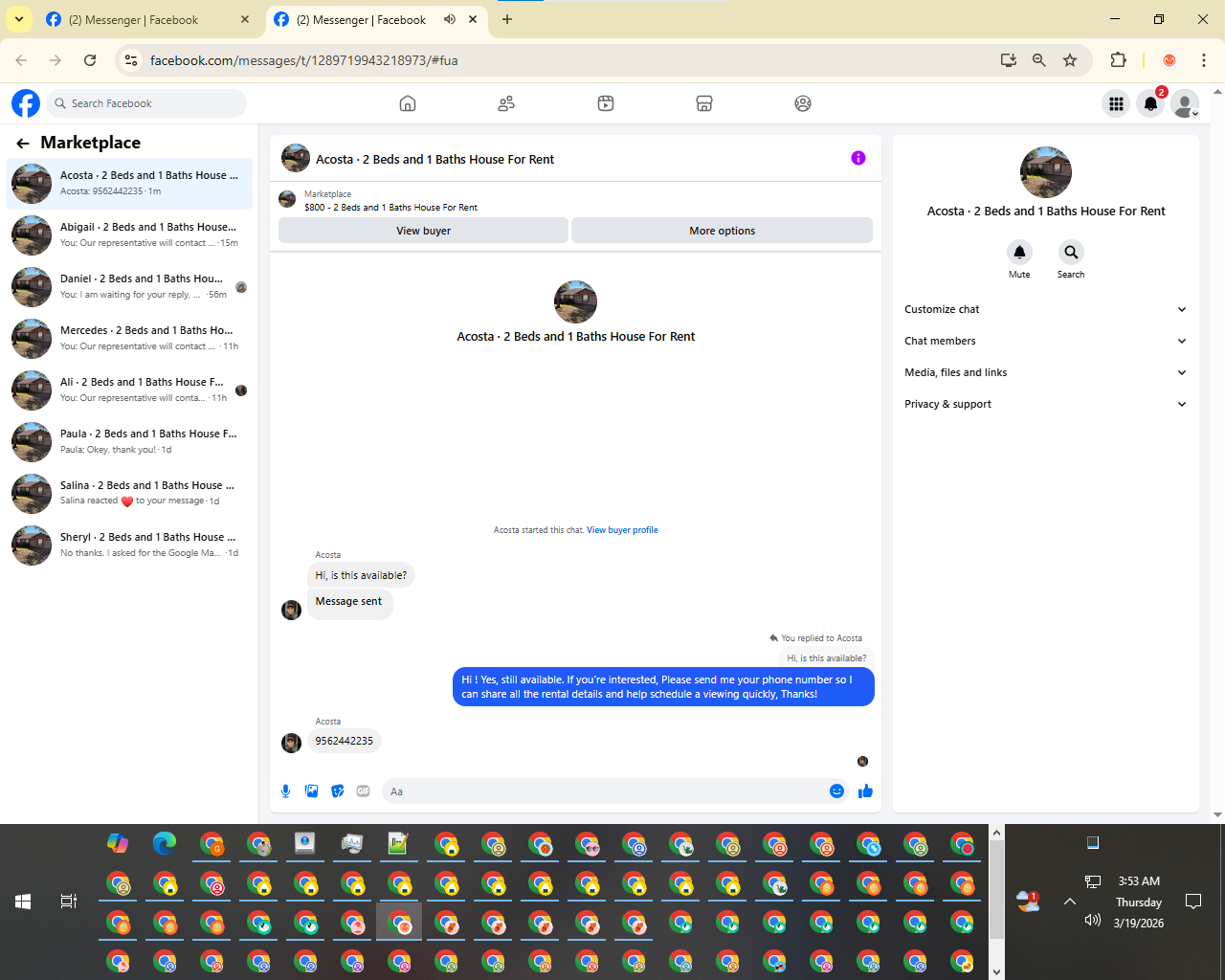Viewport: 1225px width, 980px height.
Task: Open Daniel conversation in list
Action: 129,287
